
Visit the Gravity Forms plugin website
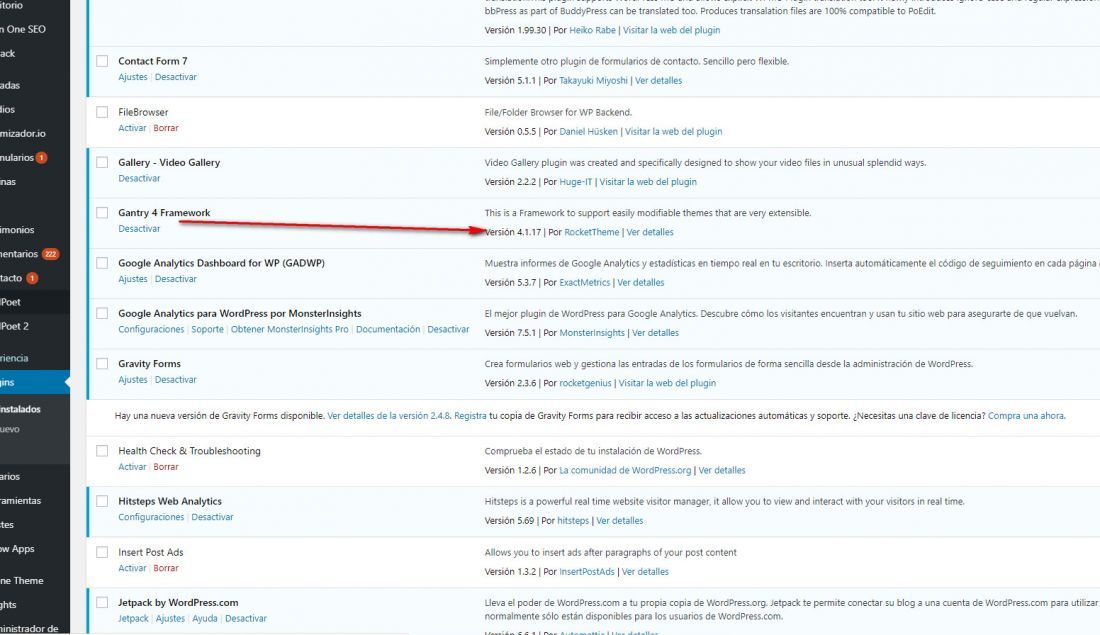667,383
